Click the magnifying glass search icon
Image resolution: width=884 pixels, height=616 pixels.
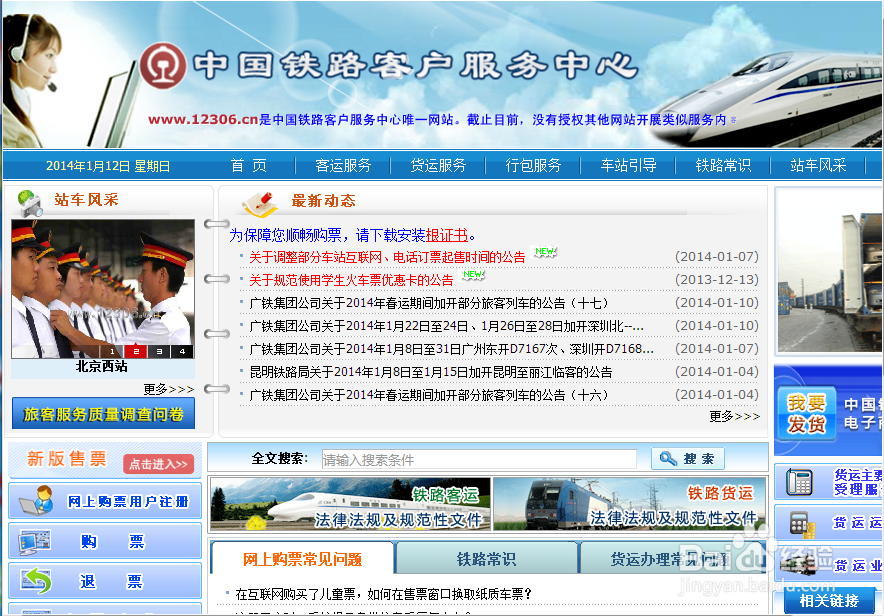667,458
